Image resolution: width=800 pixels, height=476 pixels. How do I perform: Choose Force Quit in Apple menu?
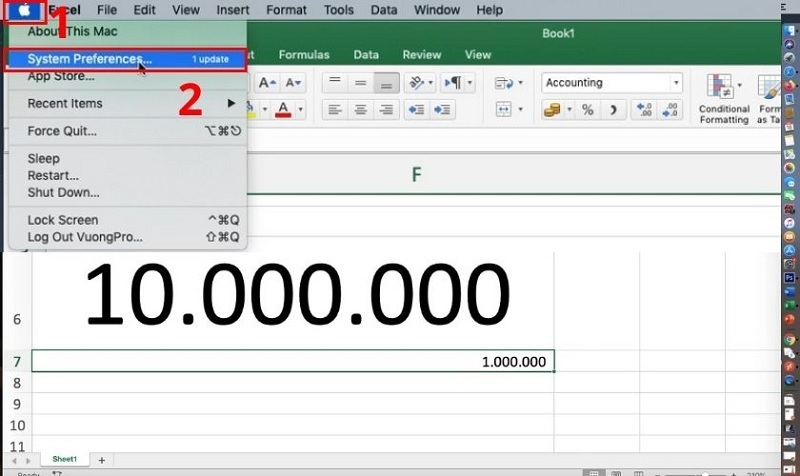(x=62, y=131)
